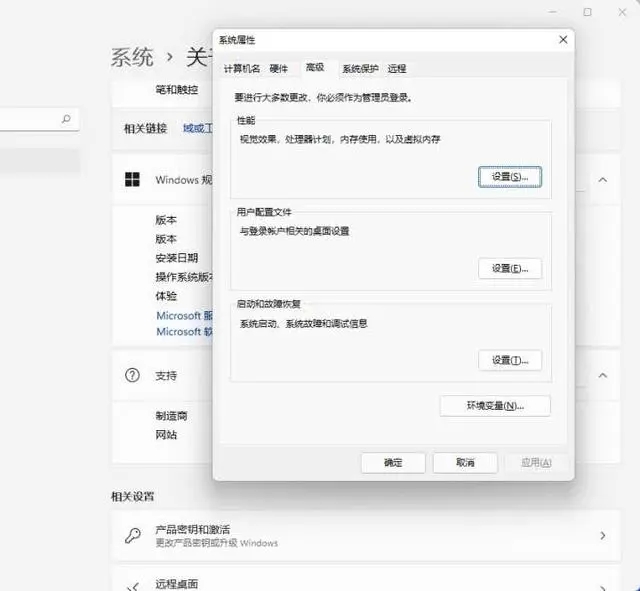Click the 系统 breadcrumb in Settings
Screen dimensions: 640x591
click(132, 57)
